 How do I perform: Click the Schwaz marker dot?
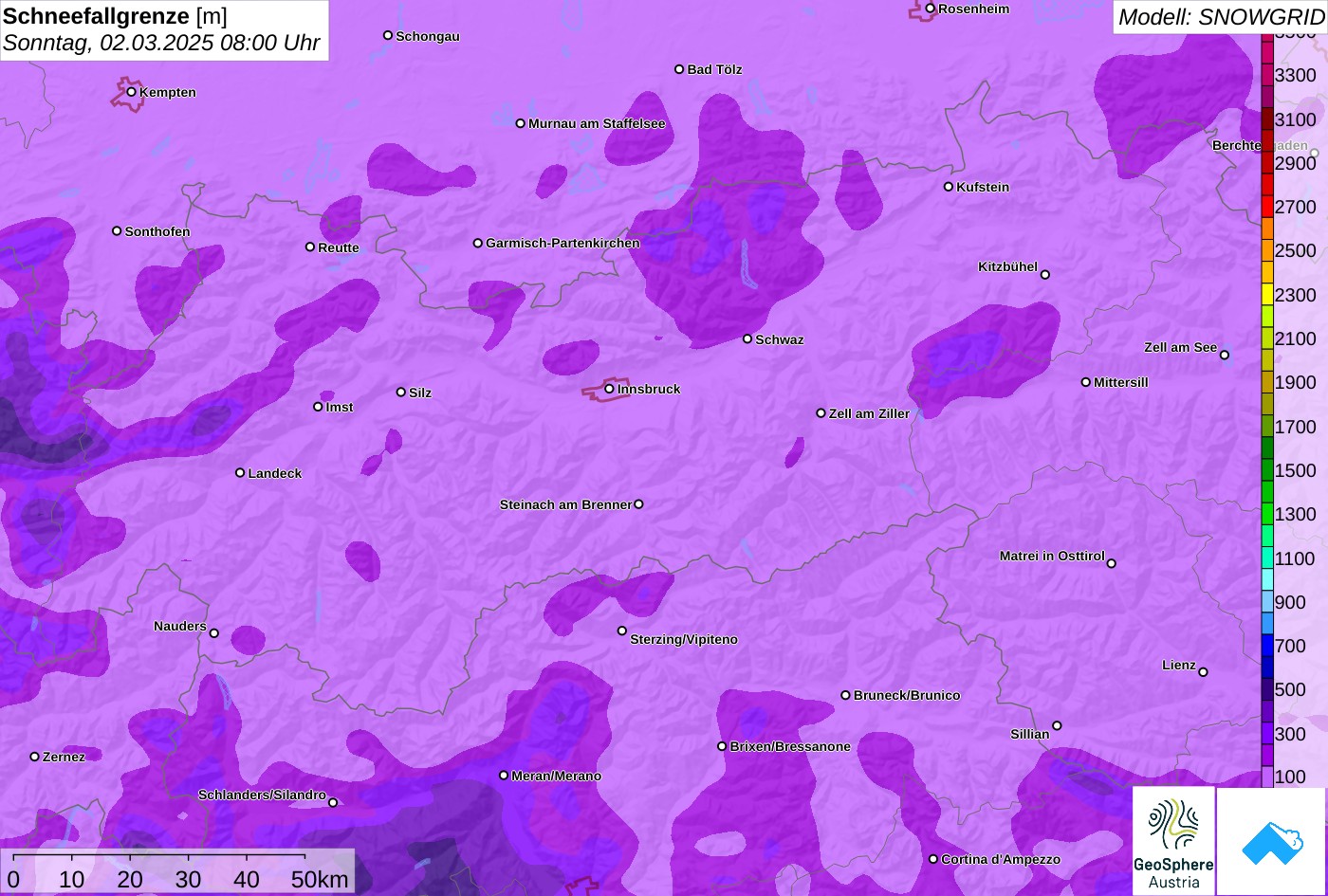tap(747, 338)
